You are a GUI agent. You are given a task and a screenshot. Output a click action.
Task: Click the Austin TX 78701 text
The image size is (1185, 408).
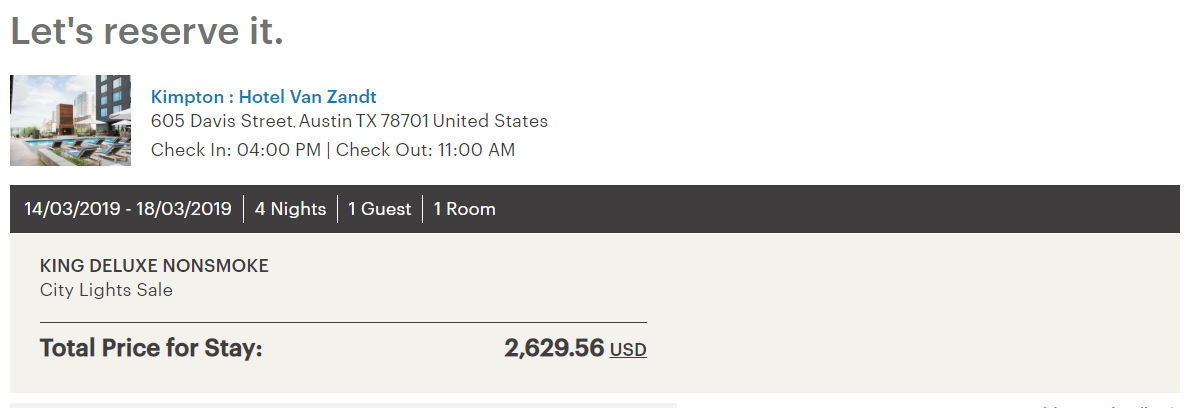tap(364, 121)
